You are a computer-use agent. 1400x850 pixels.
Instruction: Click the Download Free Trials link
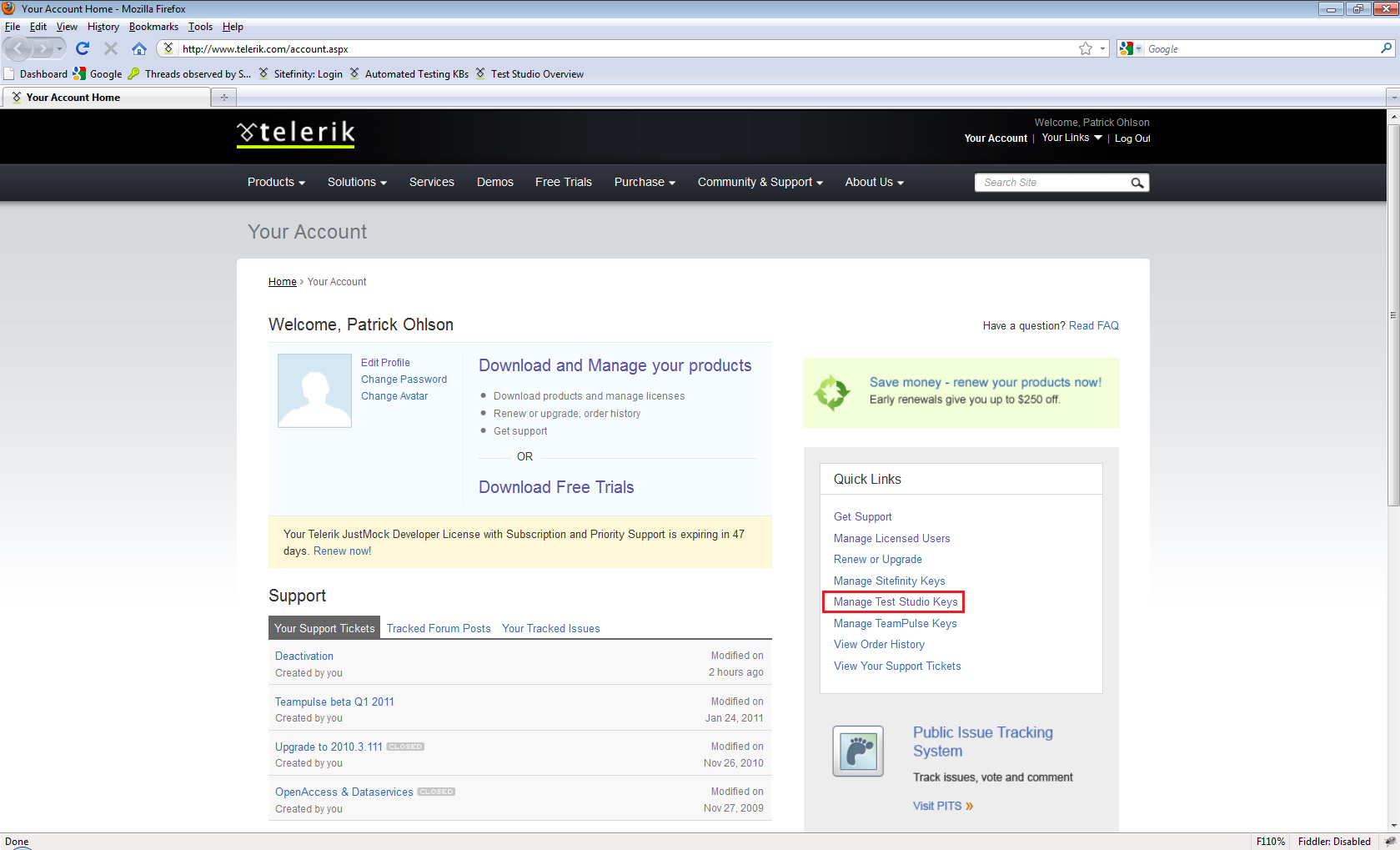pyautogui.click(x=556, y=487)
